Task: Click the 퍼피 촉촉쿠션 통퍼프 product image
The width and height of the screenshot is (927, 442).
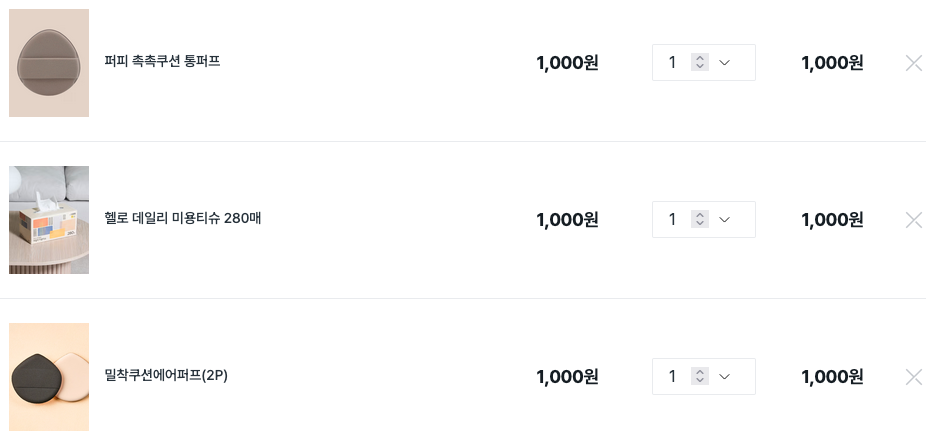Action: [x=49, y=63]
